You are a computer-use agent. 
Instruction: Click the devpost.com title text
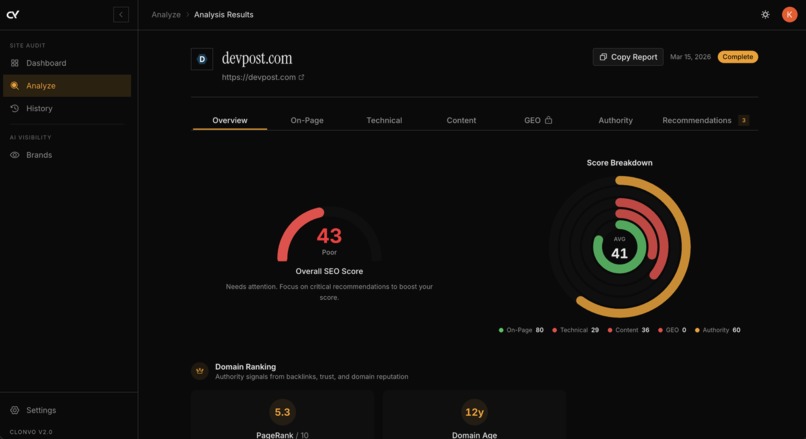pyautogui.click(x=257, y=58)
